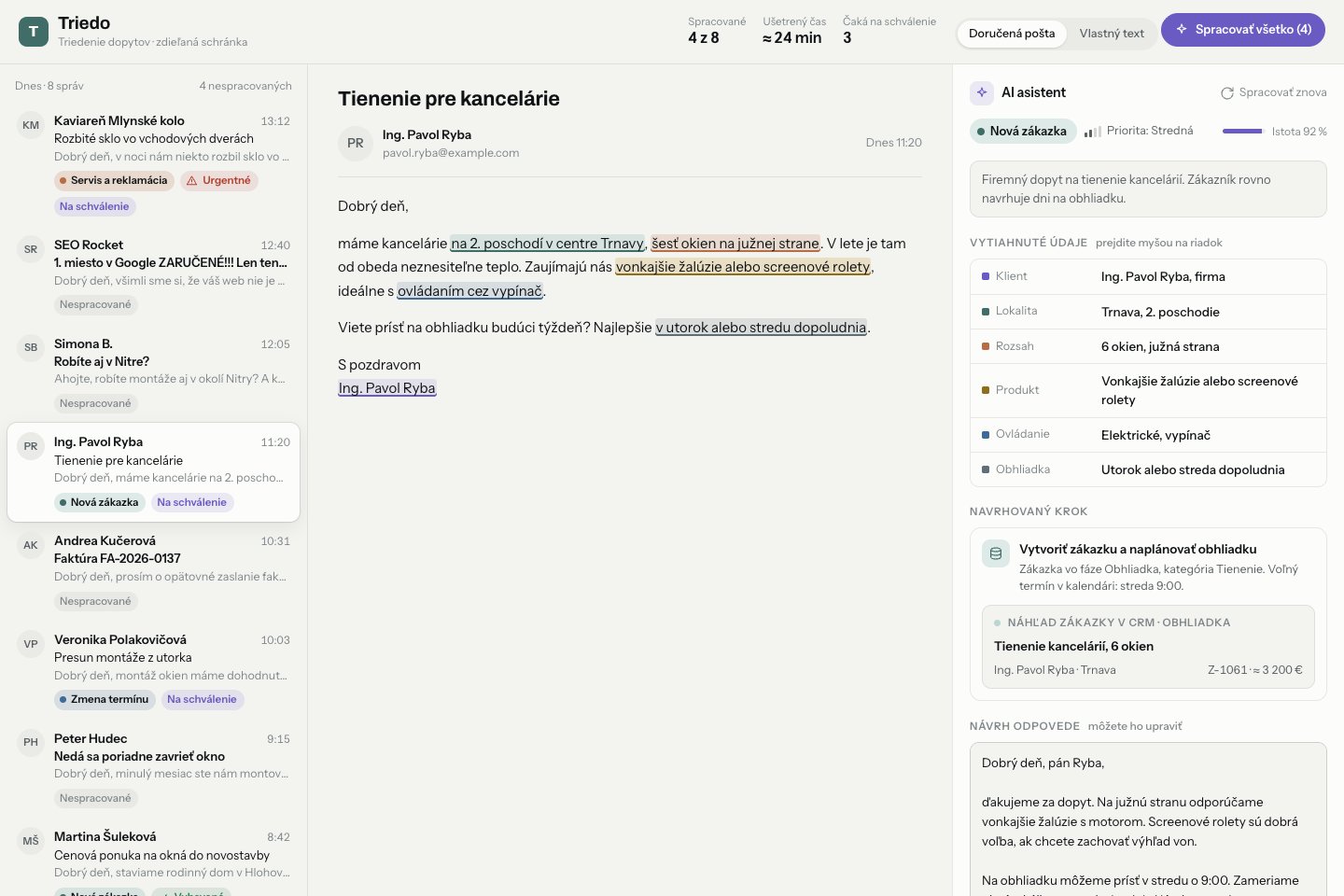
Task: Click the Lokalita extracted data row
Action: [1148, 312]
